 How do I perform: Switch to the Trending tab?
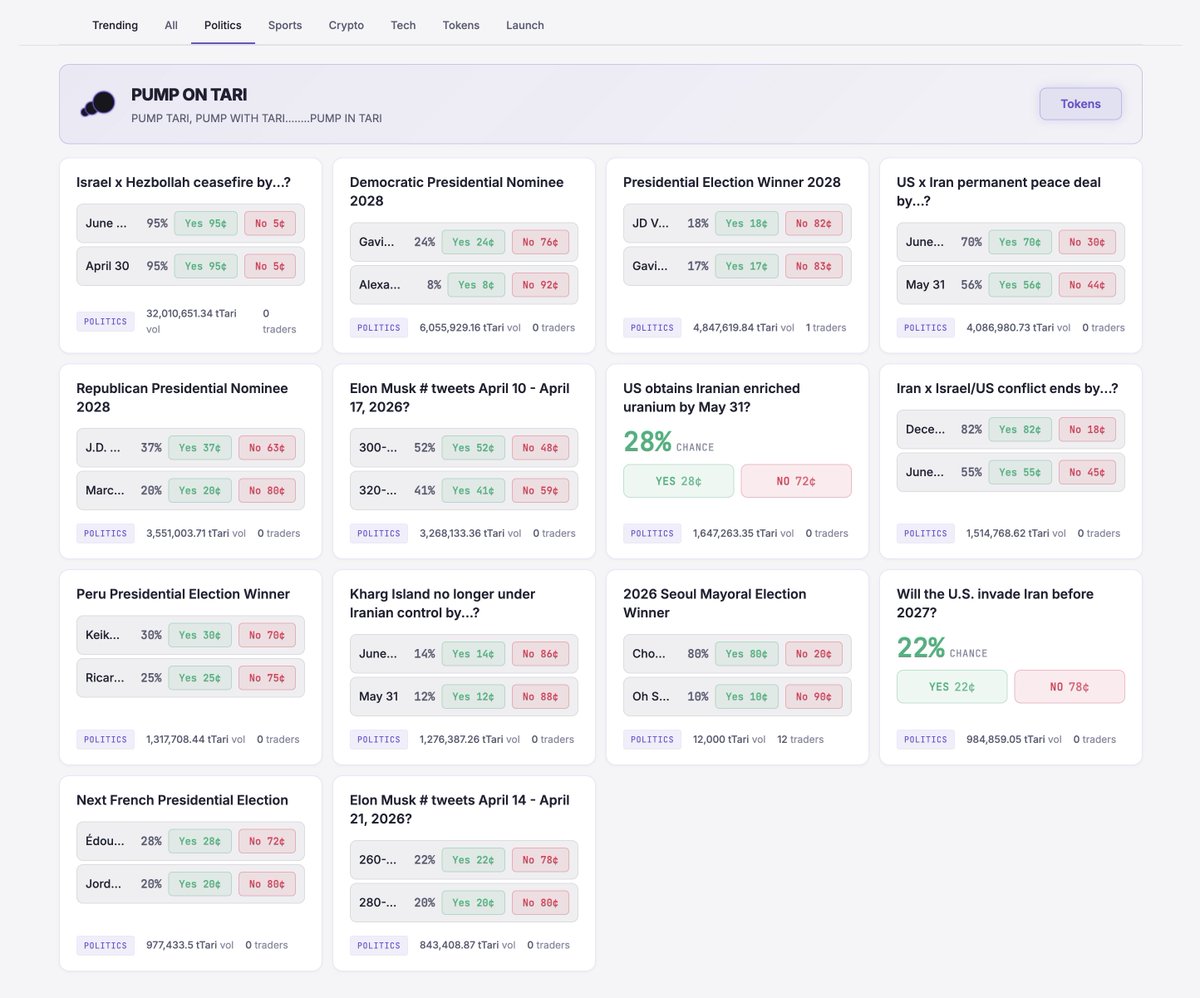115,25
